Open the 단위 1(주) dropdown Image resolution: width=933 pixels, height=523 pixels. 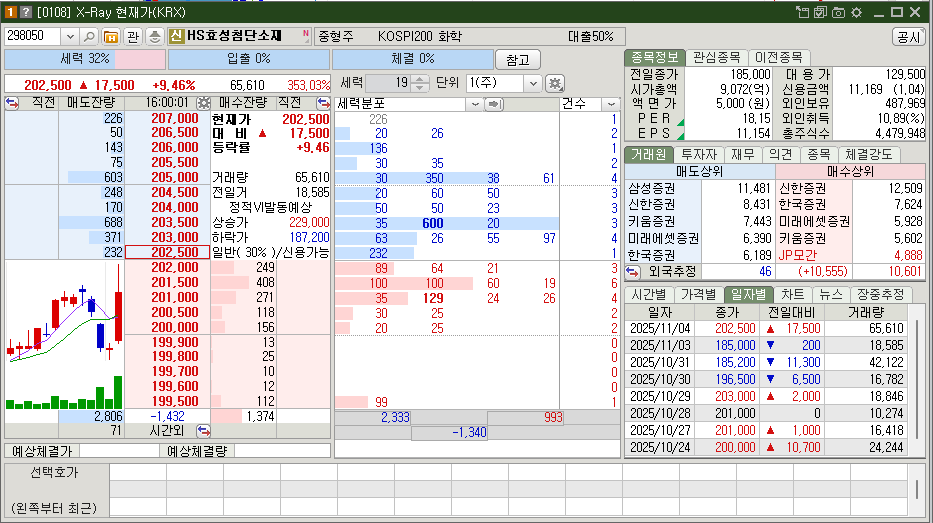click(533, 83)
